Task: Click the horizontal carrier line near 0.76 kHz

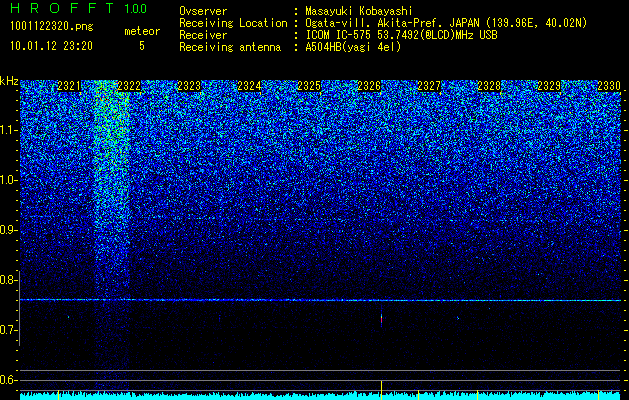Action: (321, 300)
